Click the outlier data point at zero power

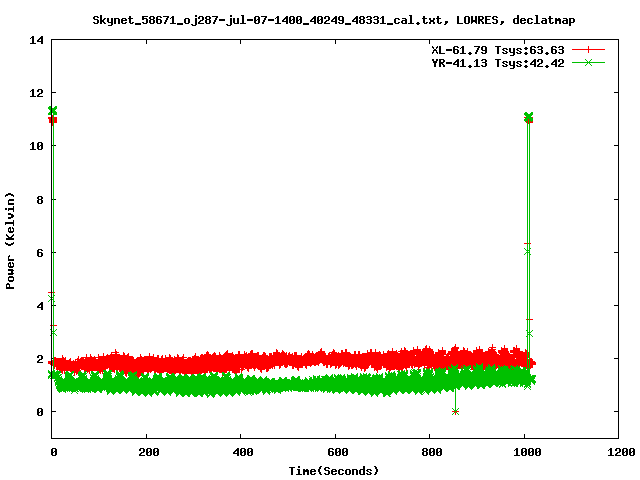click(x=456, y=411)
